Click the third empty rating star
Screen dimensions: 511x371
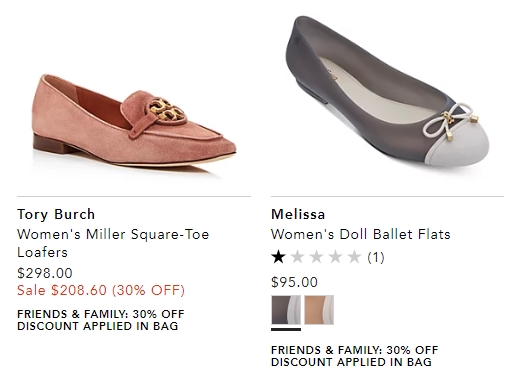(x=316, y=257)
